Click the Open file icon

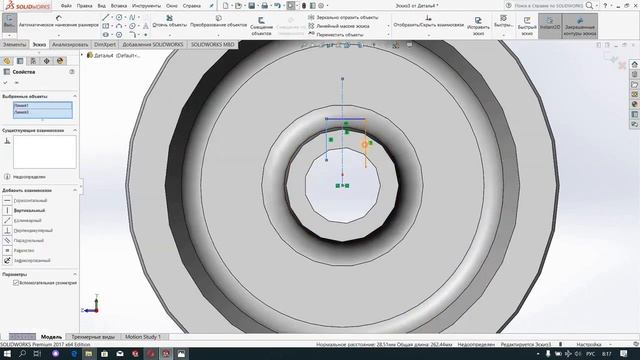[x=238, y=6]
